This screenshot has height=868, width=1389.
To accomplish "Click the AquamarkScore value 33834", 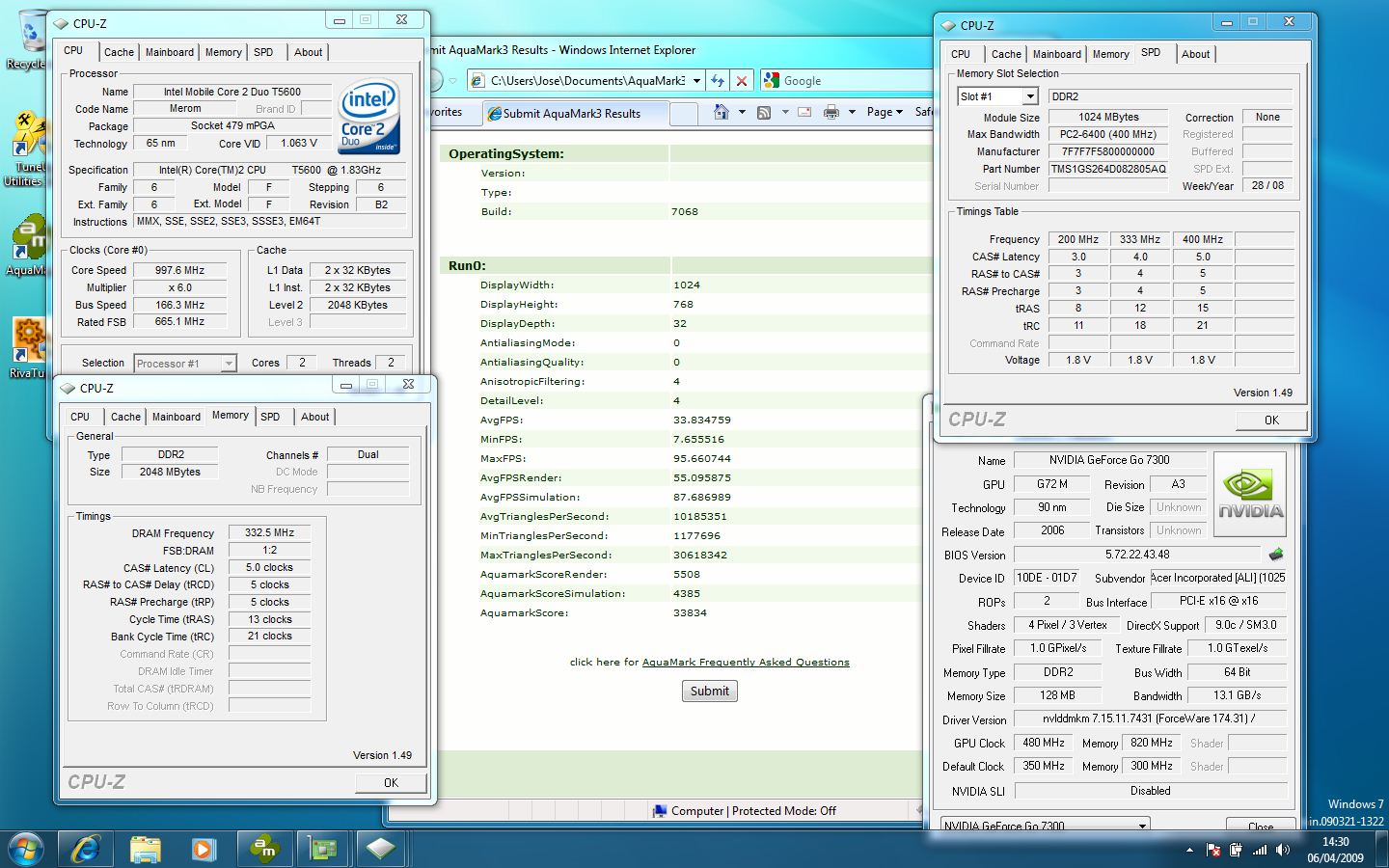I will pyautogui.click(x=690, y=613).
